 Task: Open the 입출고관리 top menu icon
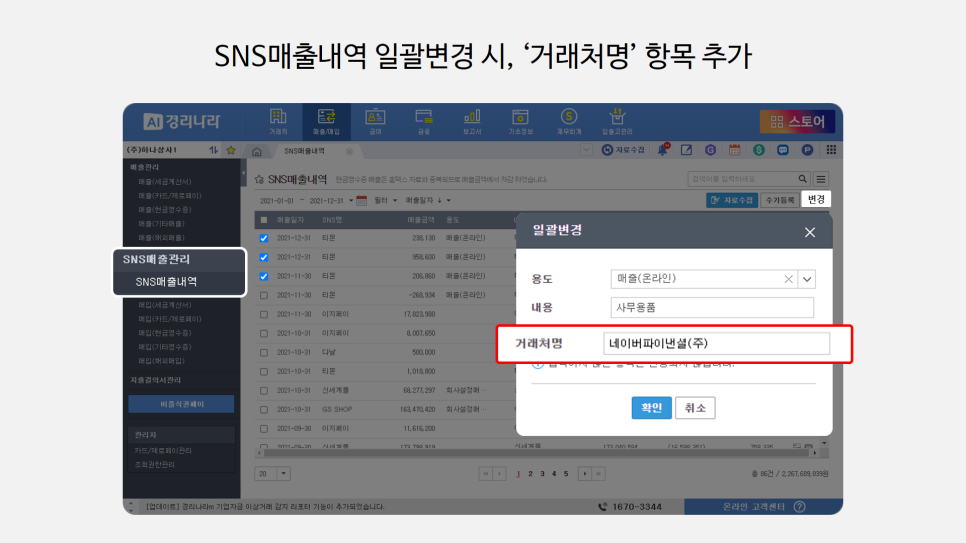(x=617, y=121)
